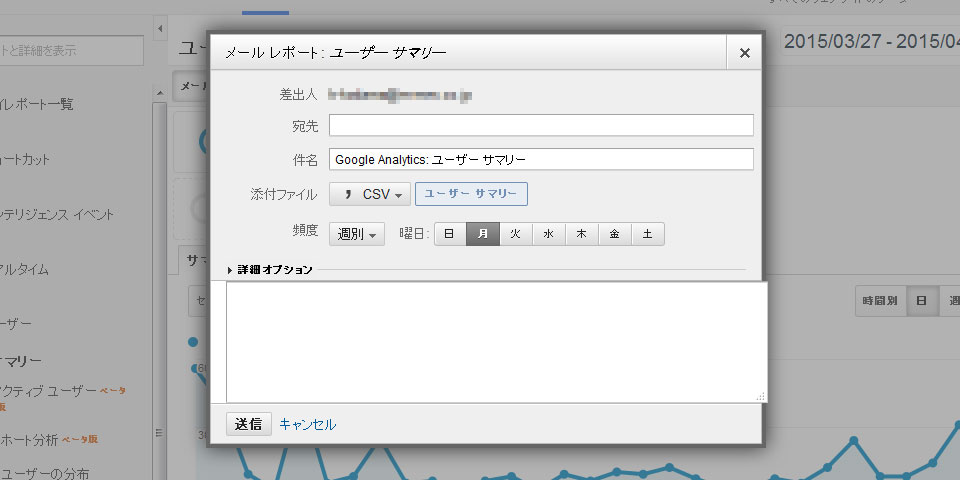Select 金 (Friday) day of week

[615, 234]
